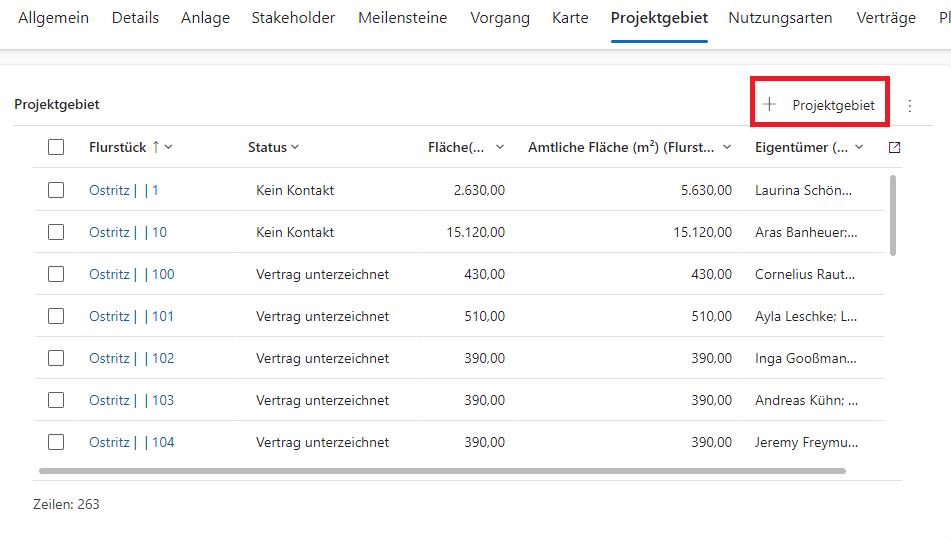This screenshot has height=541, width=951.
Task: Open the Ostritz 102 Flurstück link
Action: [x=131, y=358]
